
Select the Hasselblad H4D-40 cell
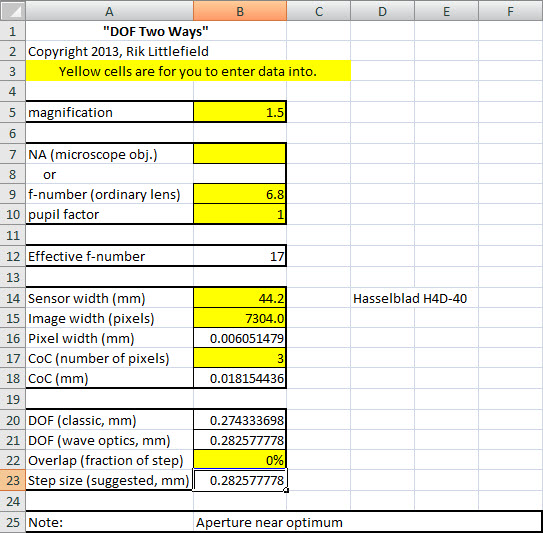pos(410,298)
